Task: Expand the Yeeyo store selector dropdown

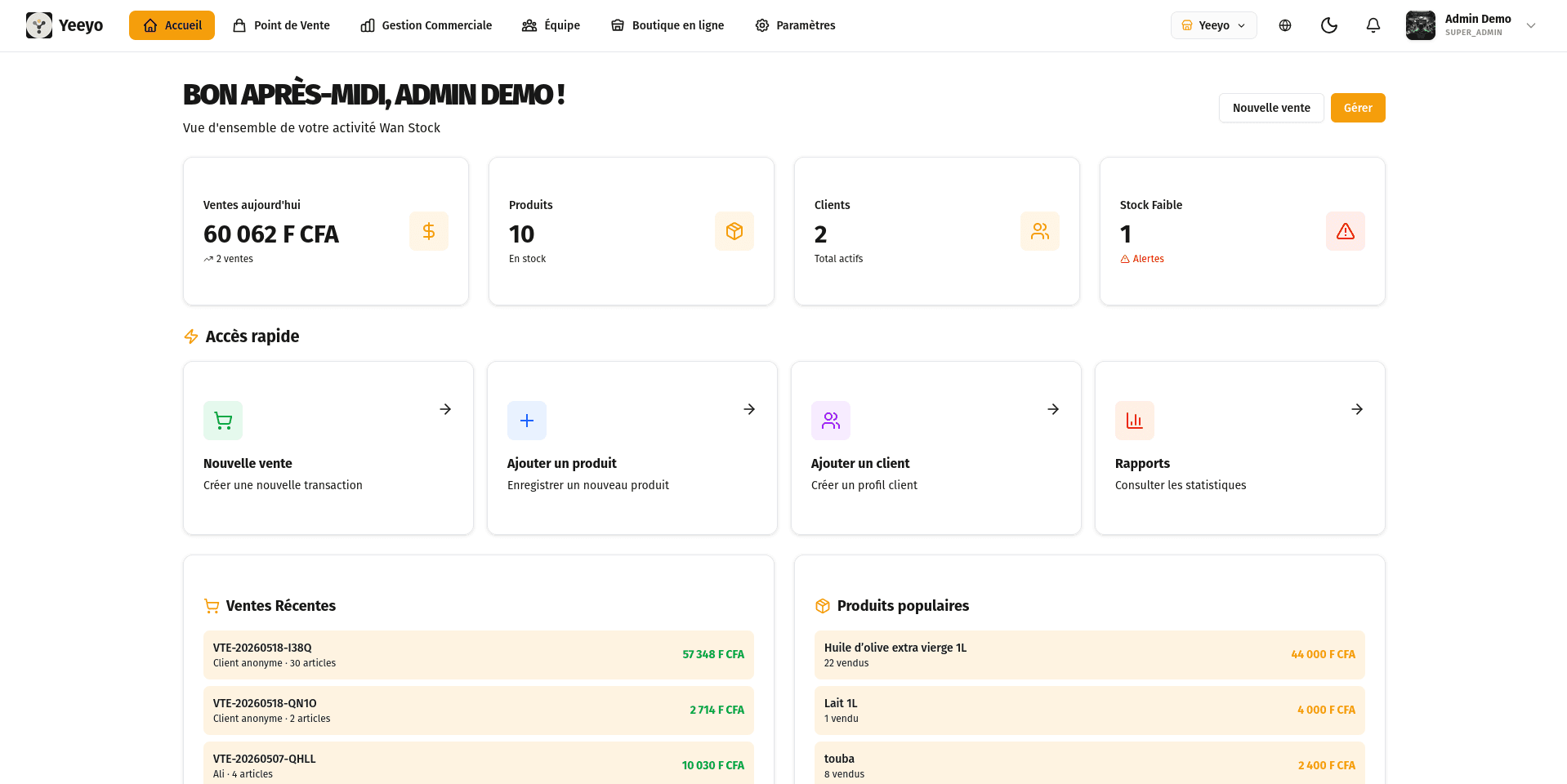Action: pyautogui.click(x=1213, y=25)
